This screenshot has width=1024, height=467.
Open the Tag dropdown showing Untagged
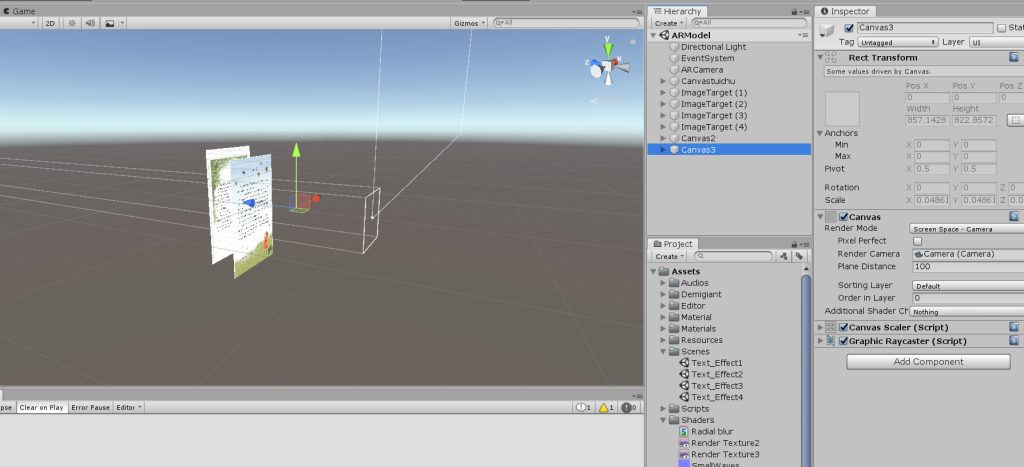point(897,42)
